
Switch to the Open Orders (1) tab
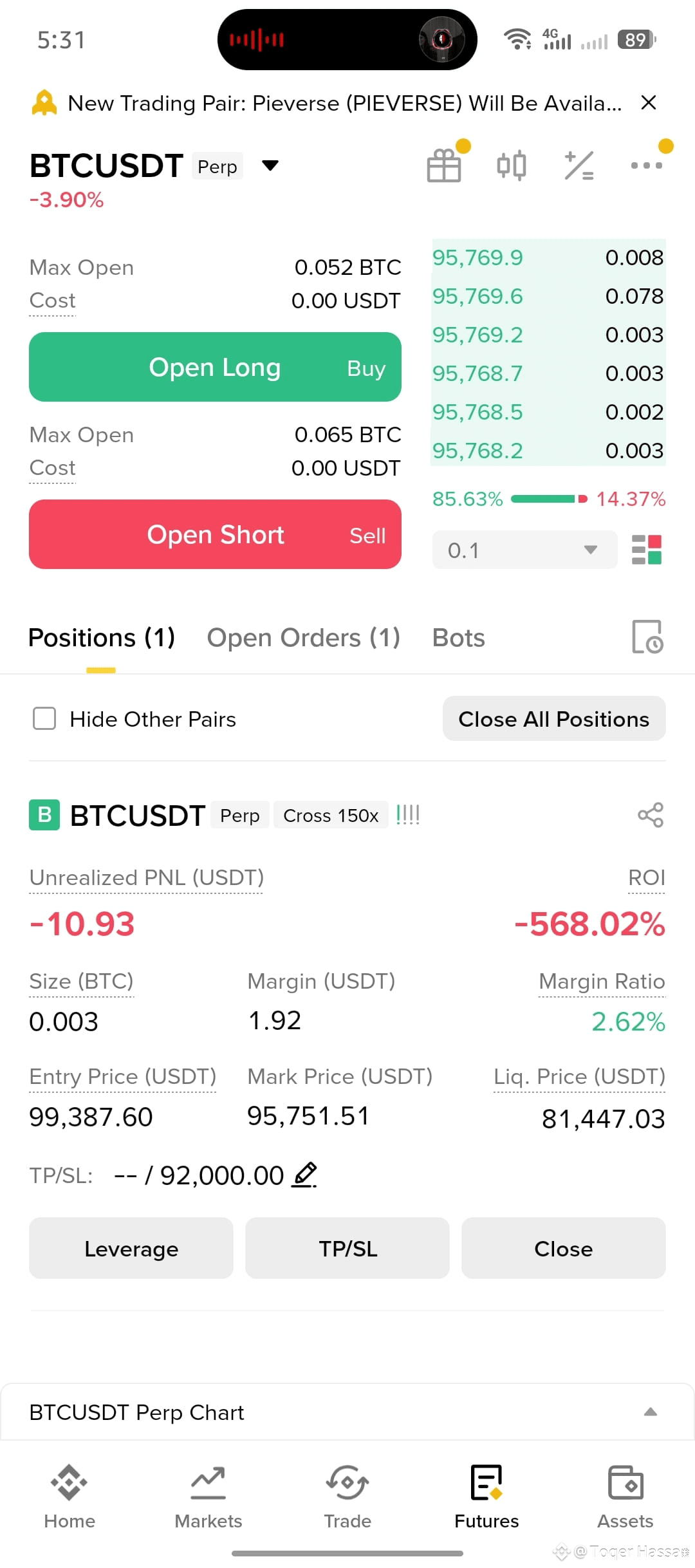tap(304, 638)
